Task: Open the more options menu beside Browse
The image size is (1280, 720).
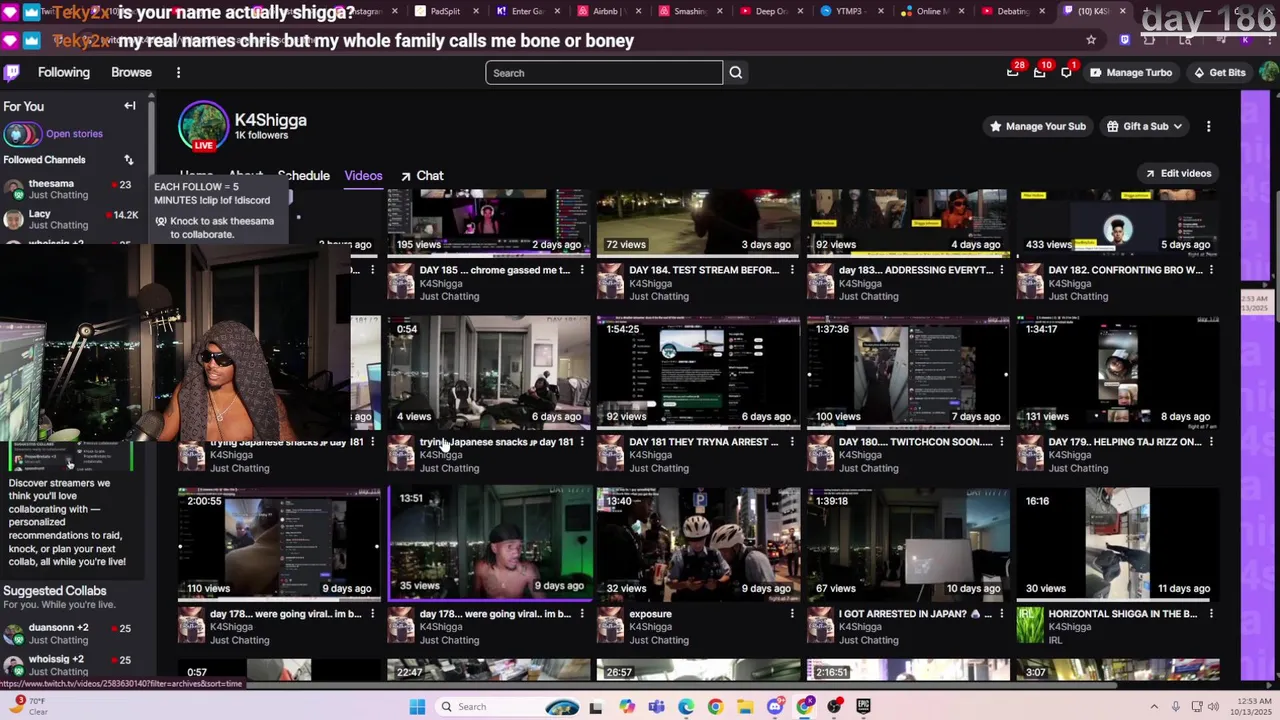Action: tap(178, 72)
